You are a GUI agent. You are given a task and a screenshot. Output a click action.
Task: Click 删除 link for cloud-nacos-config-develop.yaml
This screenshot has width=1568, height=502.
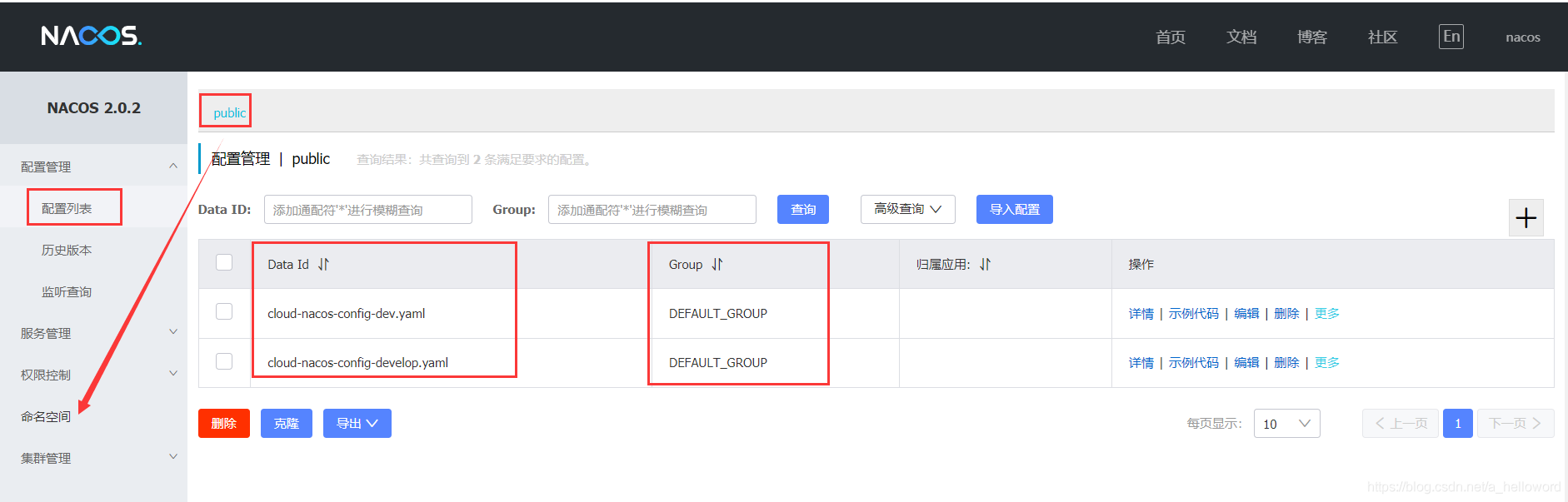(x=1286, y=363)
